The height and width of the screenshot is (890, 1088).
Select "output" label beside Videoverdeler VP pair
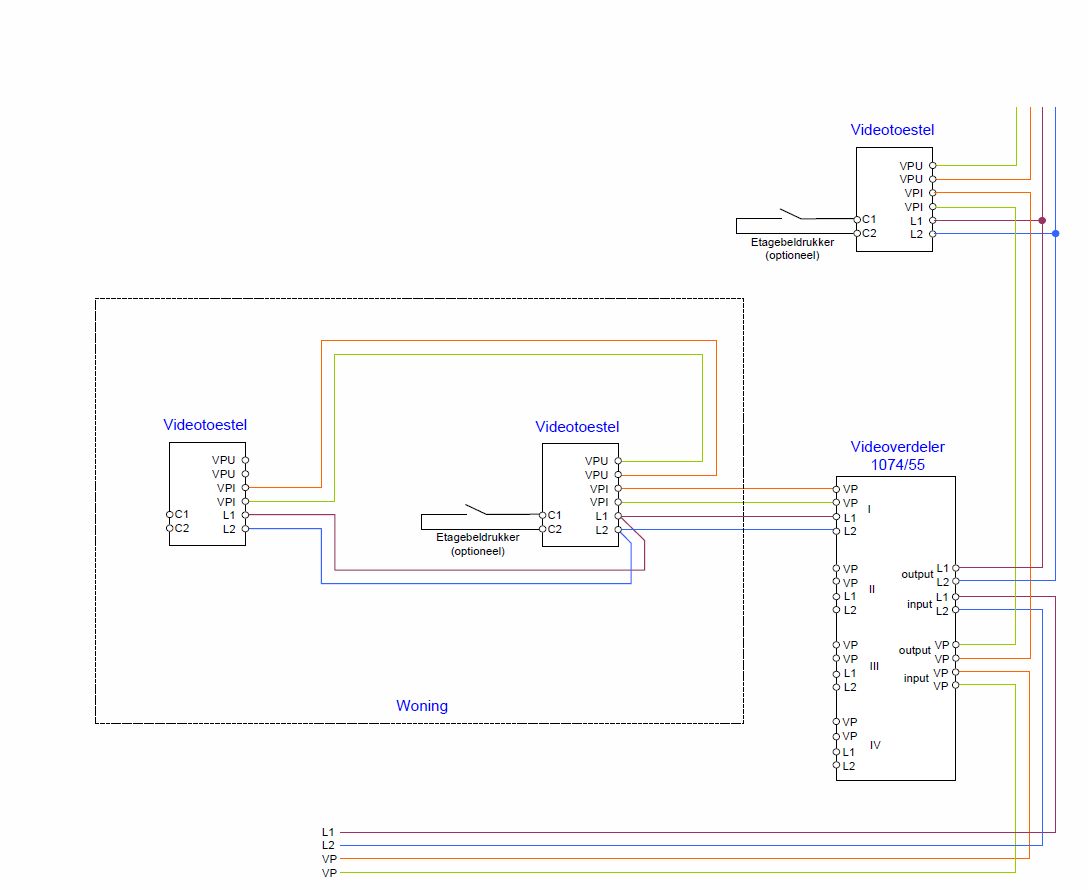pos(915,651)
